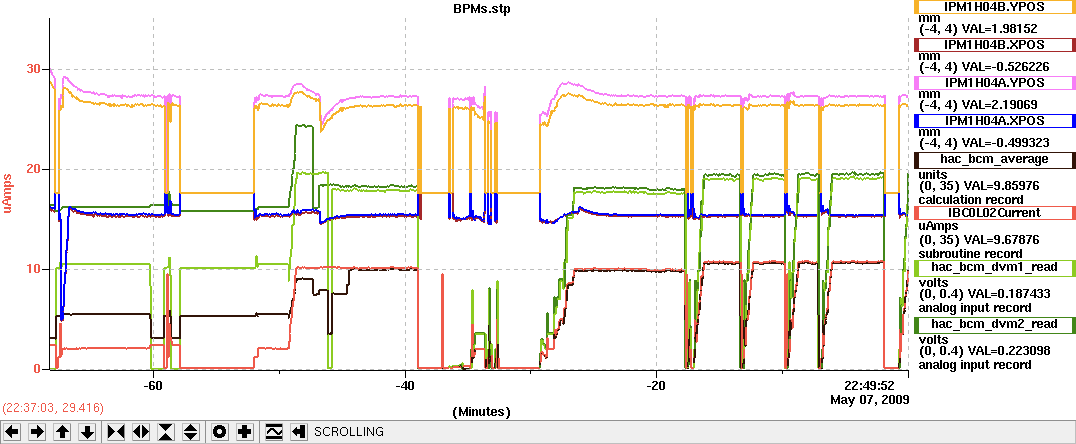
Task: Click the jump-to-scrolling arrow icon
Action: click(299, 432)
